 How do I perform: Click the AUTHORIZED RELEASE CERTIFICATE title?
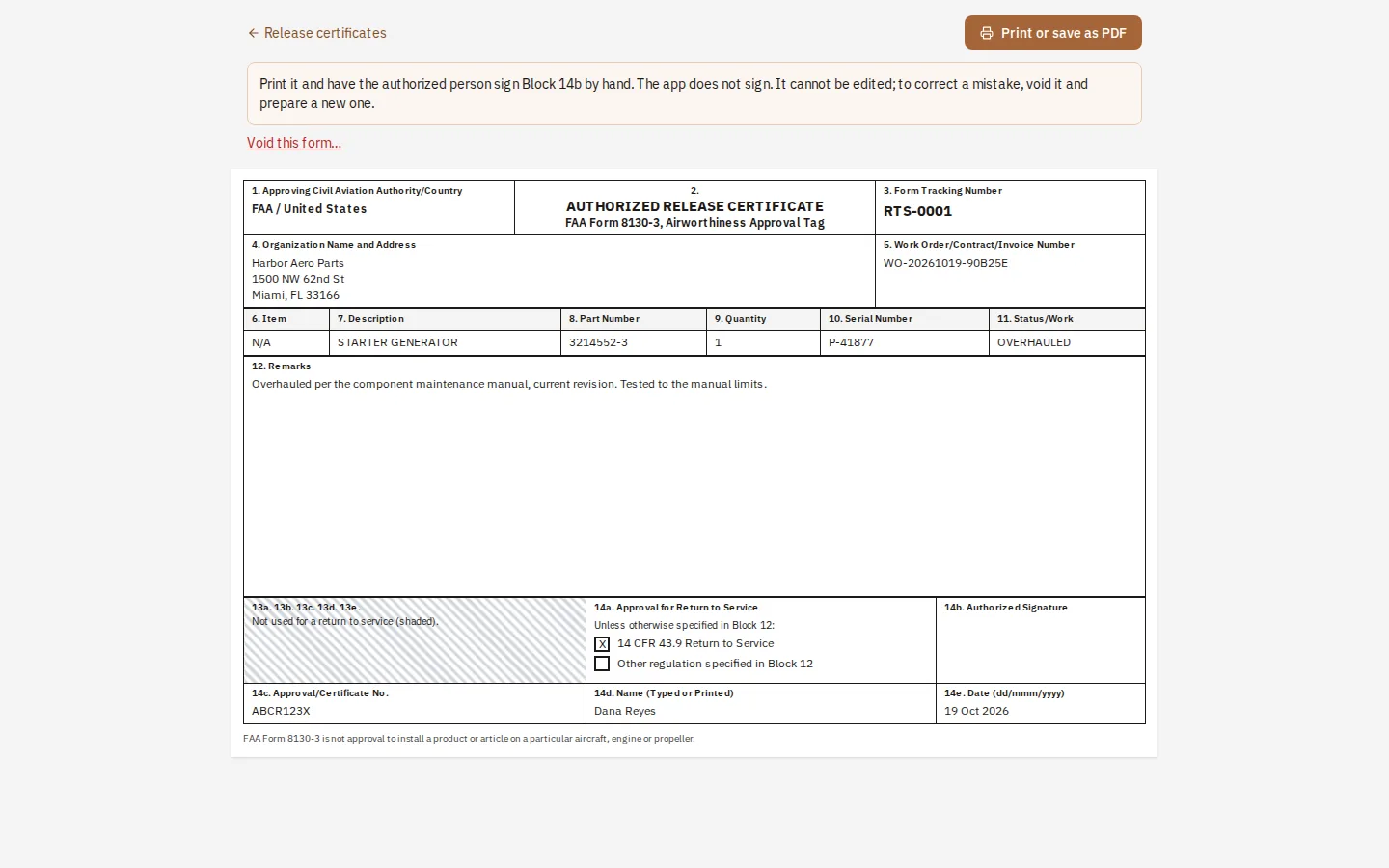(x=694, y=206)
